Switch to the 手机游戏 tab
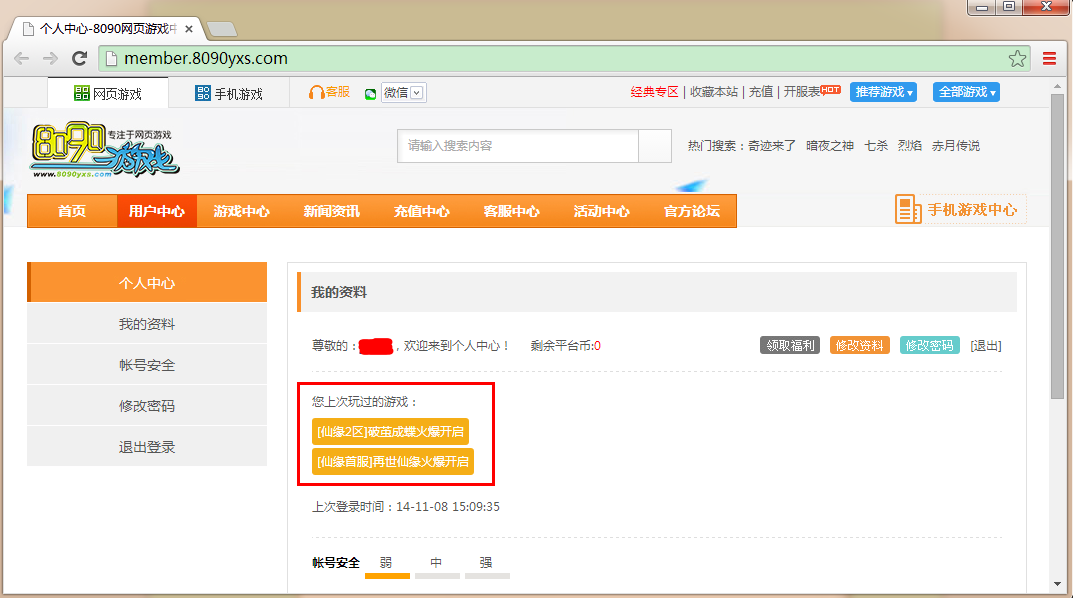The height and width of the screenshot is (598, 1073). coord(228,94)
